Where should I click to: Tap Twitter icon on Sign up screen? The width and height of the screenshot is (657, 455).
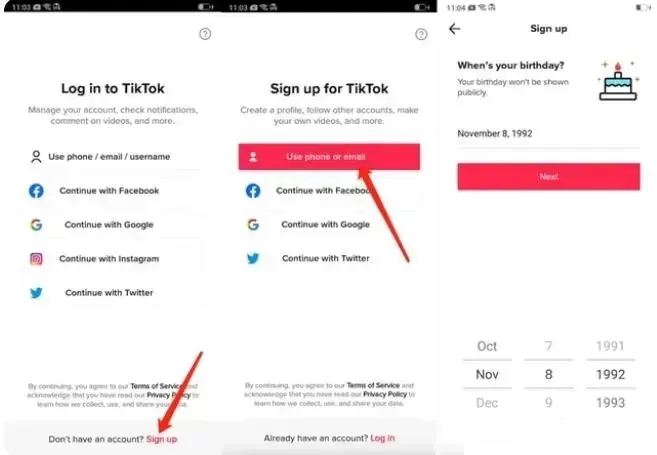tap(253, 258)
